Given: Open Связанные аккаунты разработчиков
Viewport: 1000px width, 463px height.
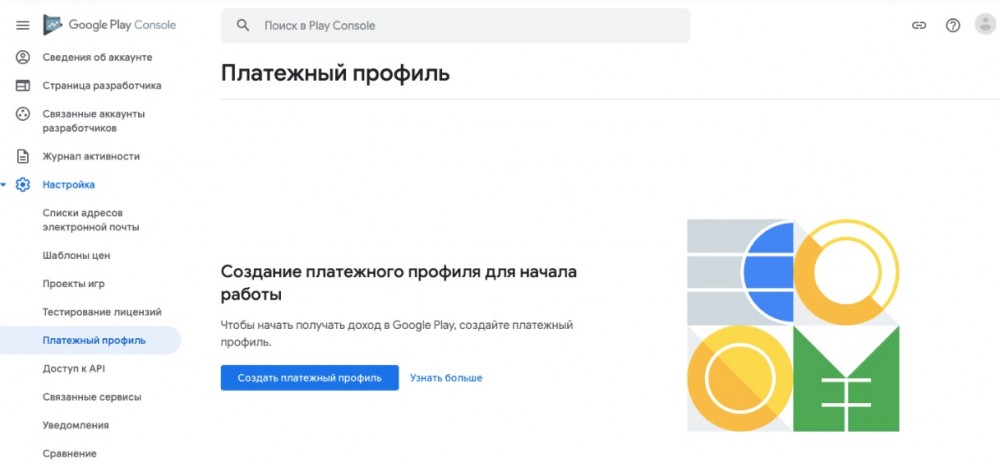Looking at the screenshot, I should (x=94, y=121).
